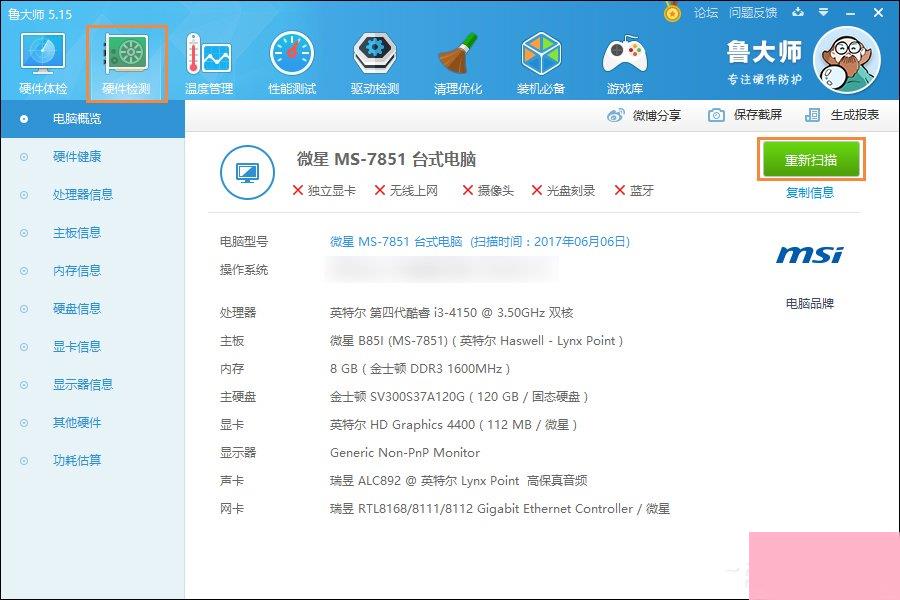Click disk value 金士顿 SV300S37A120G
This screenshot has height=600, width=900.
(459, 397)
